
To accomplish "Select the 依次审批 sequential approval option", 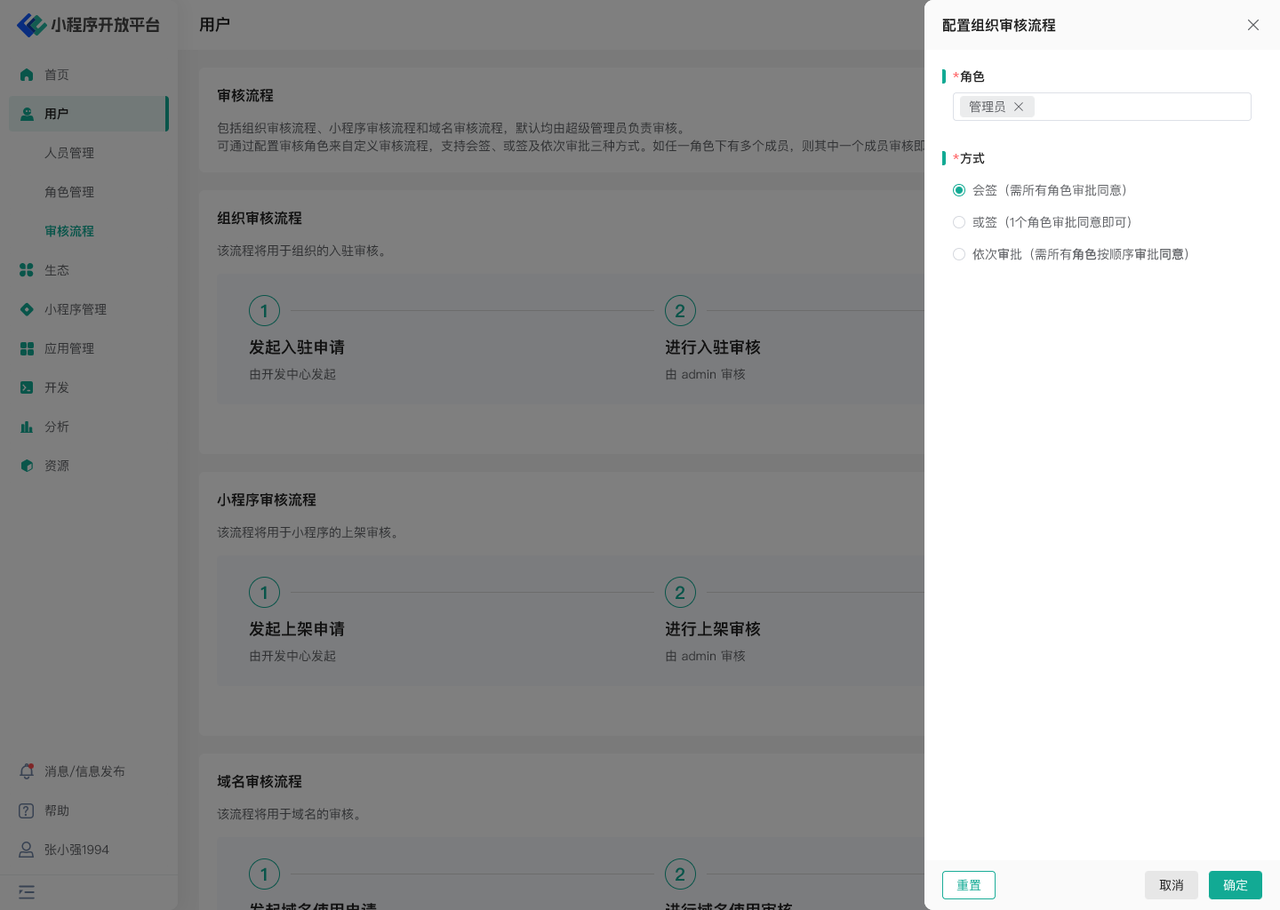I will tap(959, 254).
